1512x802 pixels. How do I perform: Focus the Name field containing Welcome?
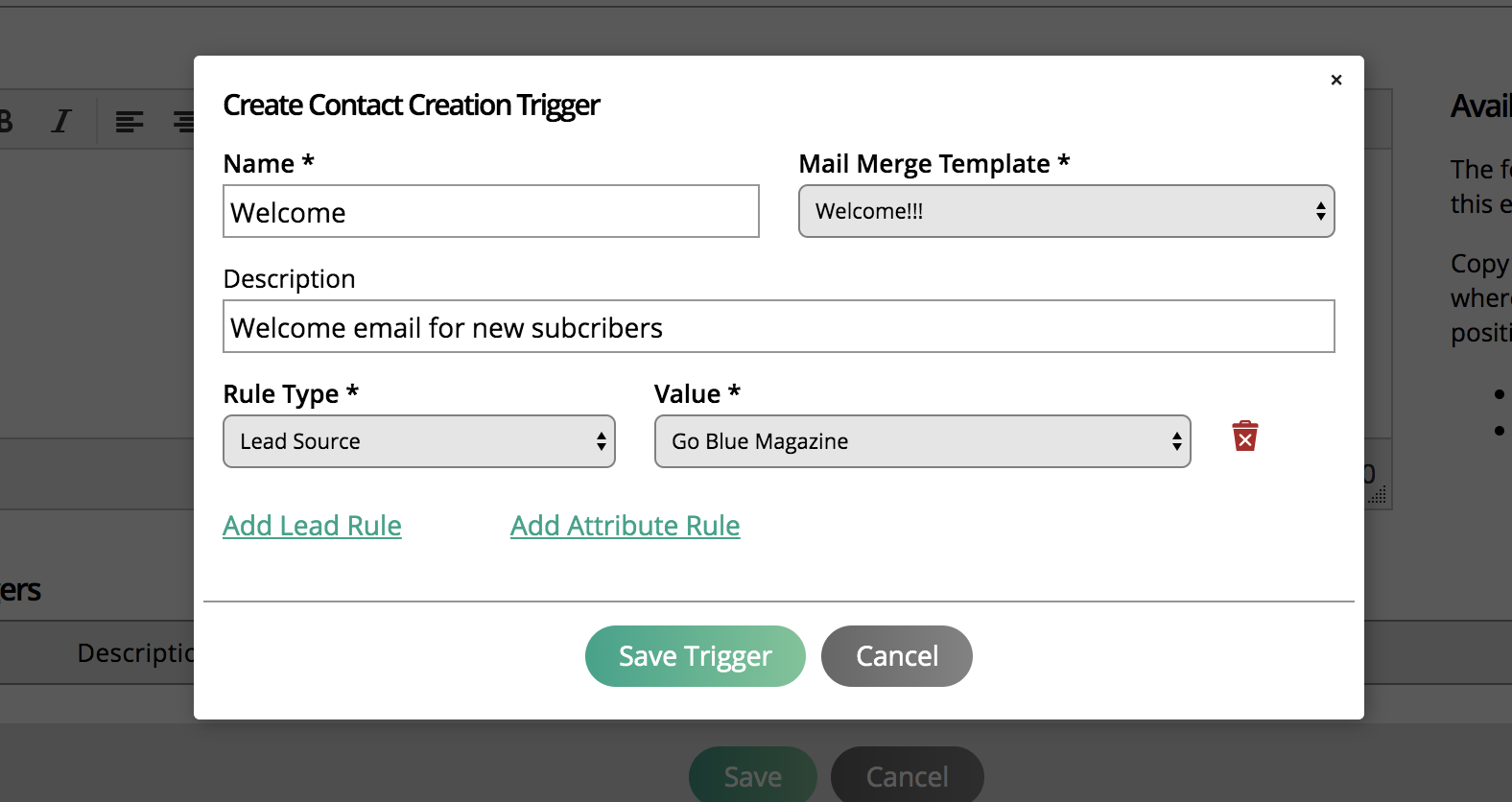pos(490,212)
